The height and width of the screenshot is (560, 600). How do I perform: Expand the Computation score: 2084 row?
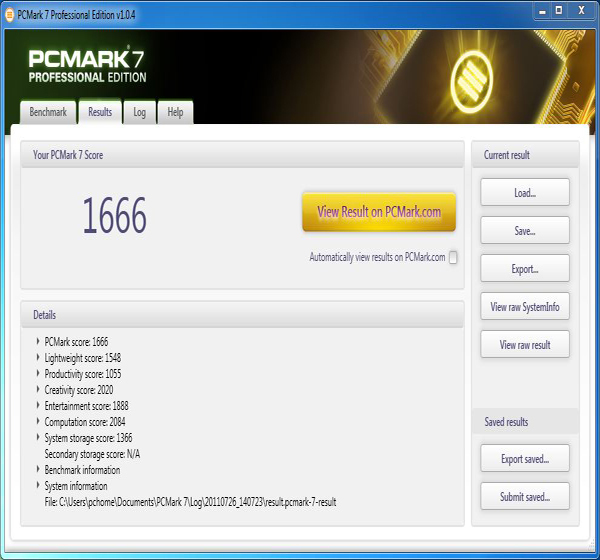point(38,421)
